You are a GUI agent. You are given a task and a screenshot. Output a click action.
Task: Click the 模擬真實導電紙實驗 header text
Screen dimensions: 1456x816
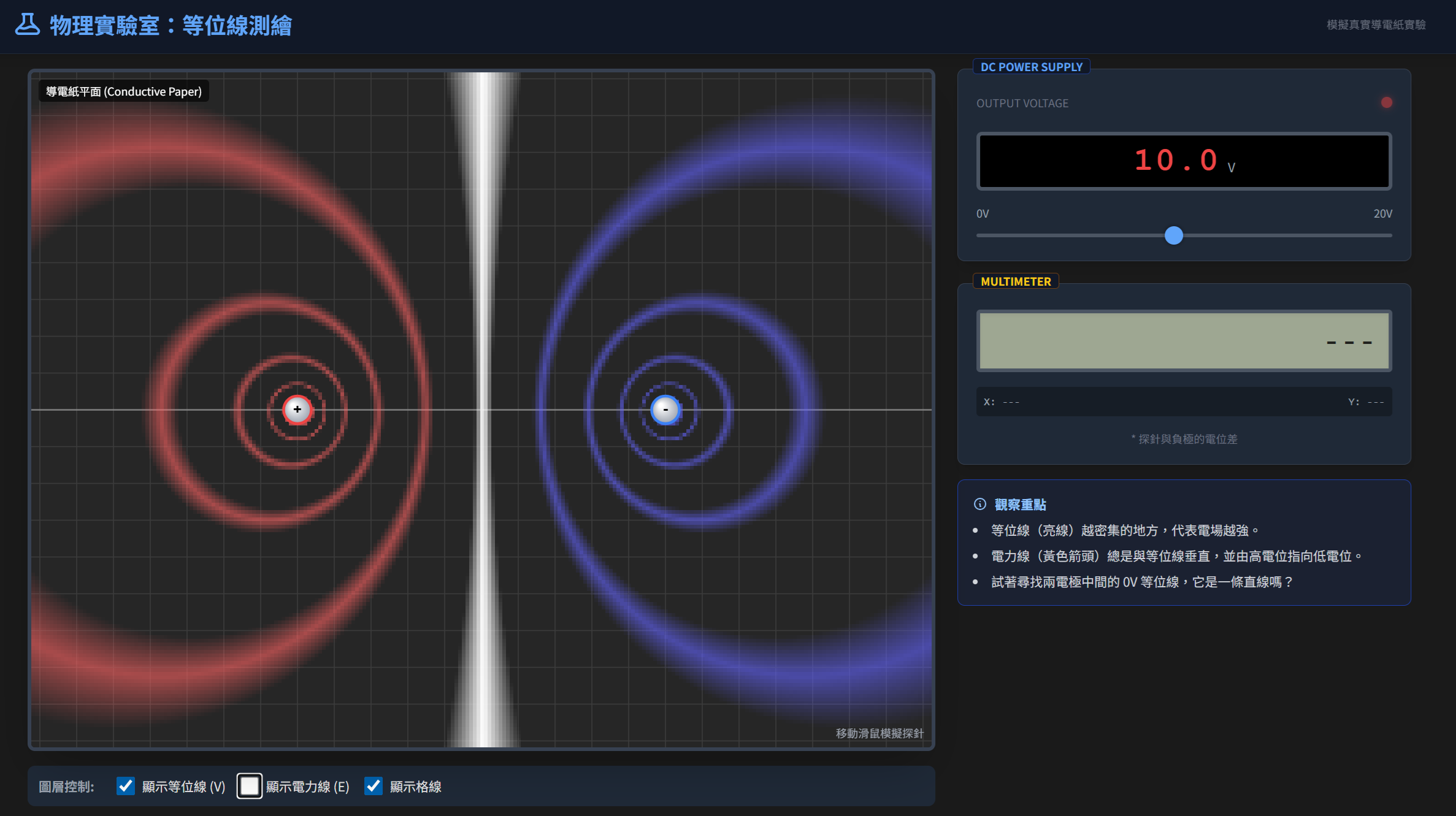1376,25
